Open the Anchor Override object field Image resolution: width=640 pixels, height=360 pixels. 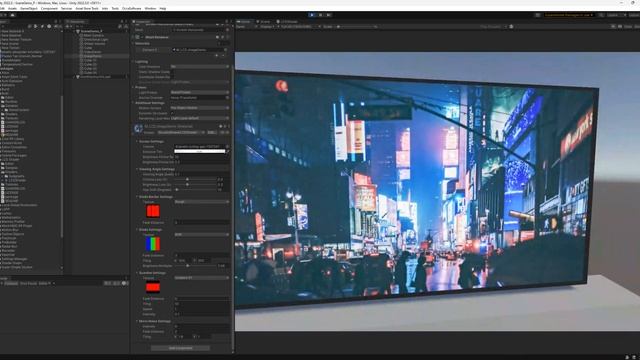pos(200,98)
